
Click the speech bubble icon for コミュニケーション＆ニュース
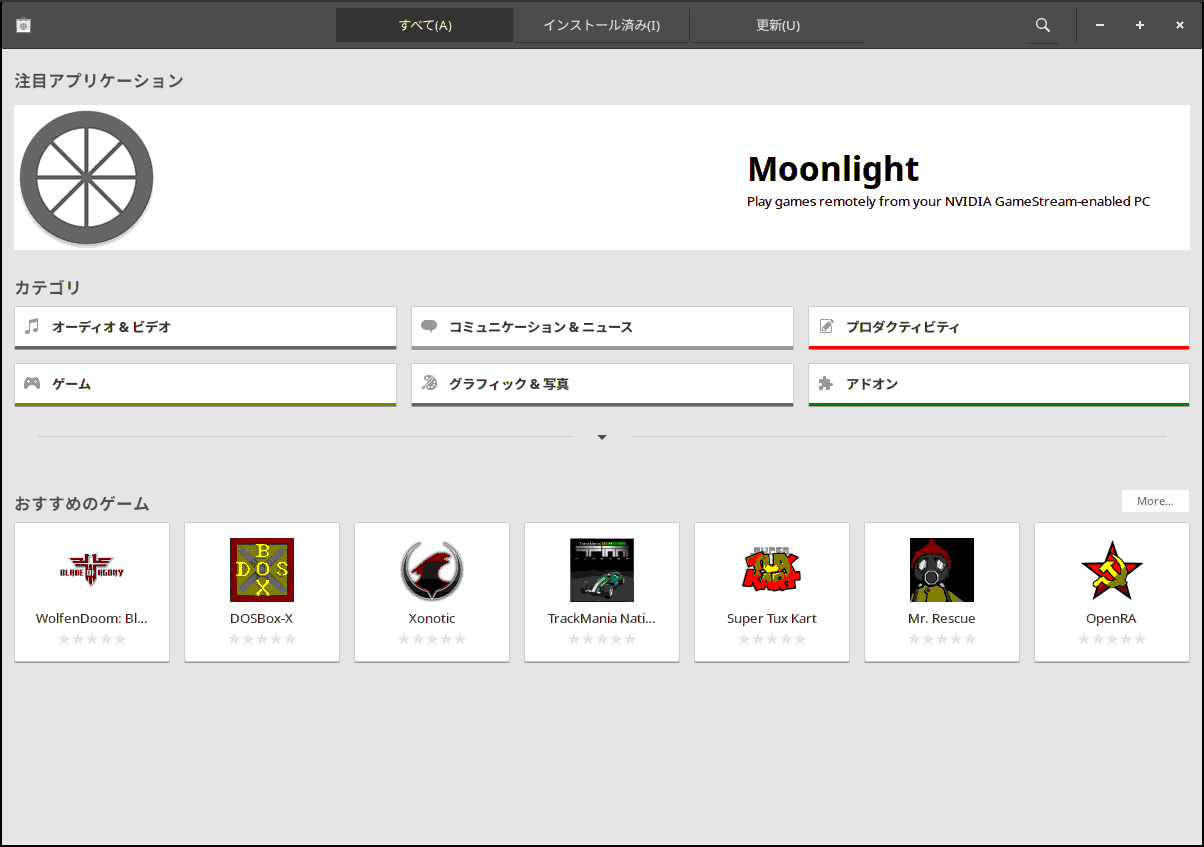(x=429, y=326)
